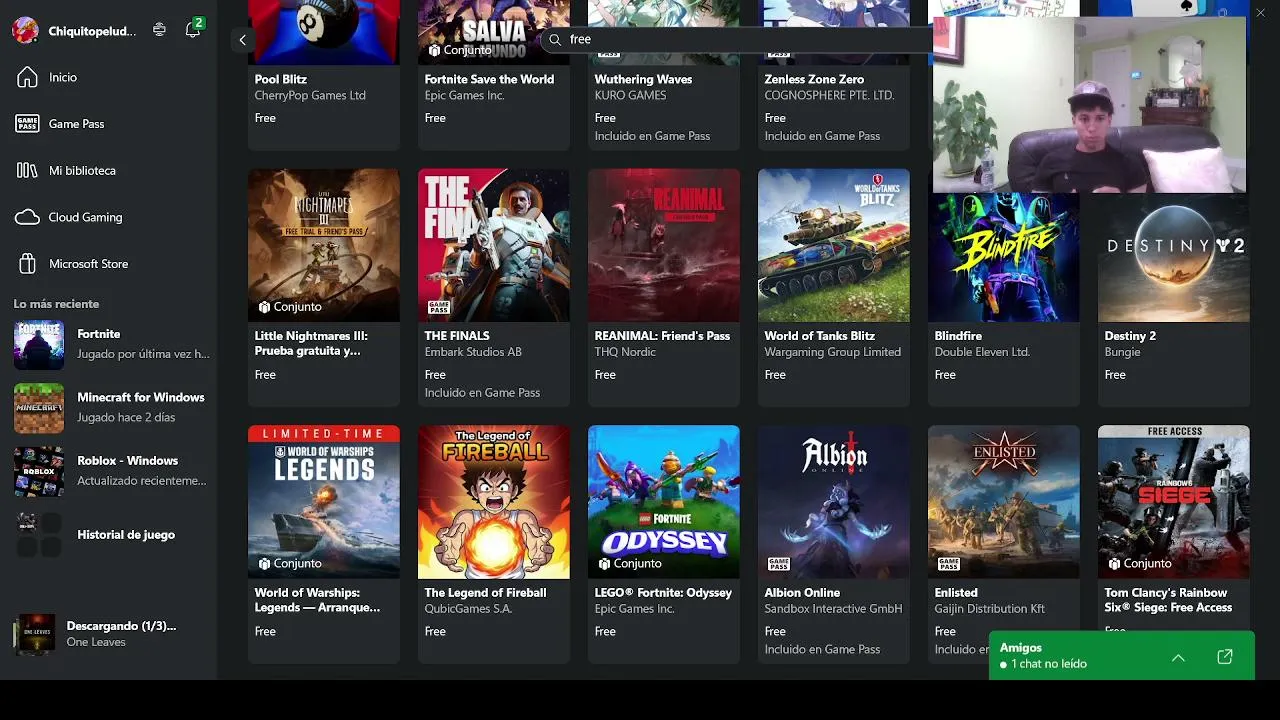Click the search magnifier icon
Viewport: 1280px width, 720px height.
(x=555, y=39)
